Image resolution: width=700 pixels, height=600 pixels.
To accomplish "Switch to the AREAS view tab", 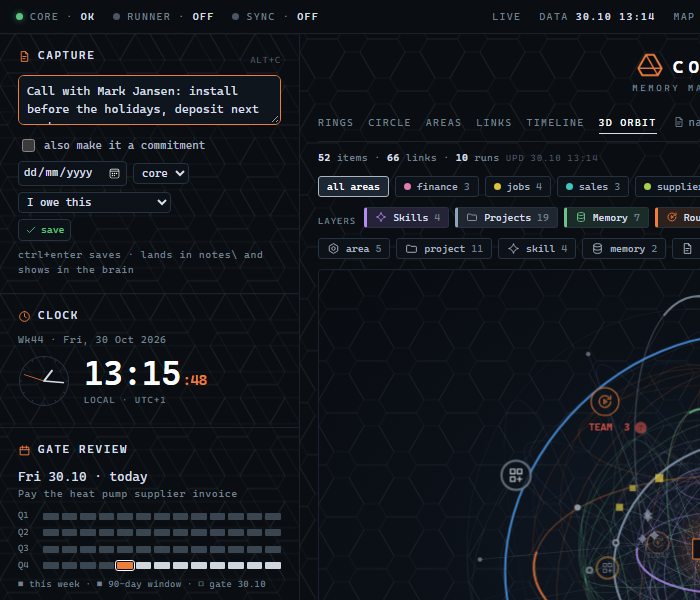I will tap(443, 123).
